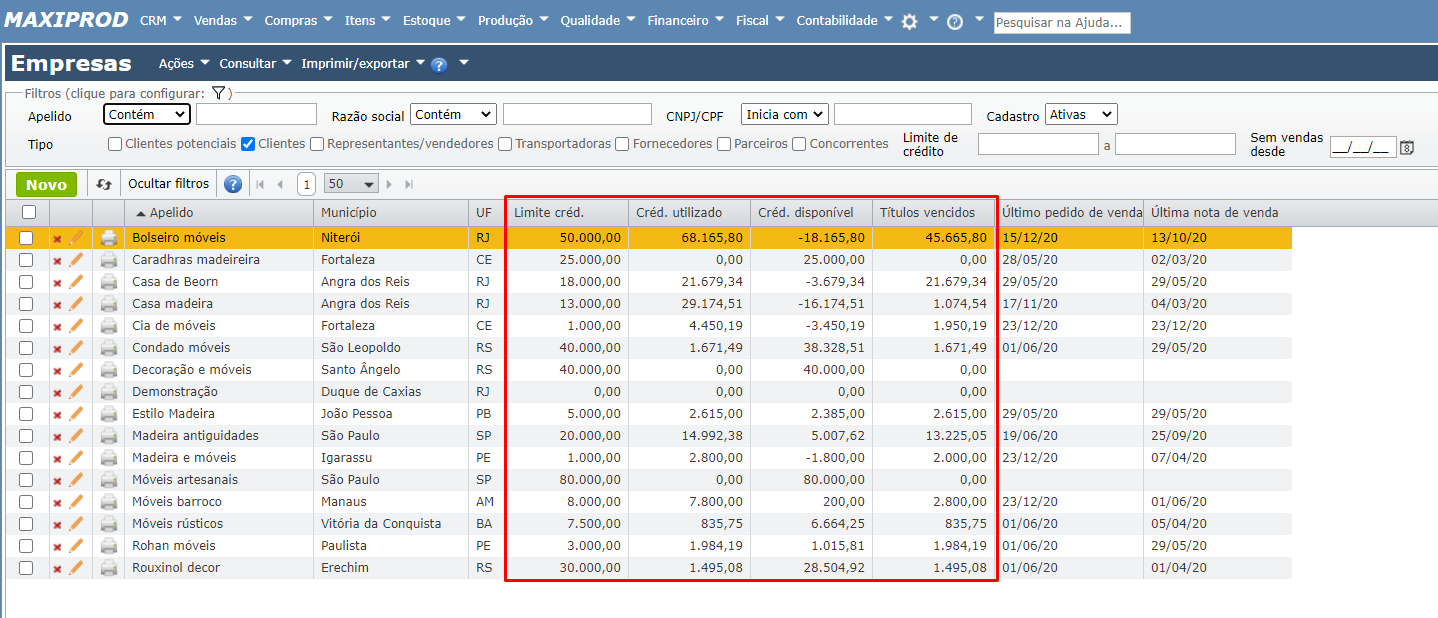Image resolution: width=1438 pixels, height=618 pixels.
Task: Expand the page size dropdown showing 50
Action: (351, 184)
